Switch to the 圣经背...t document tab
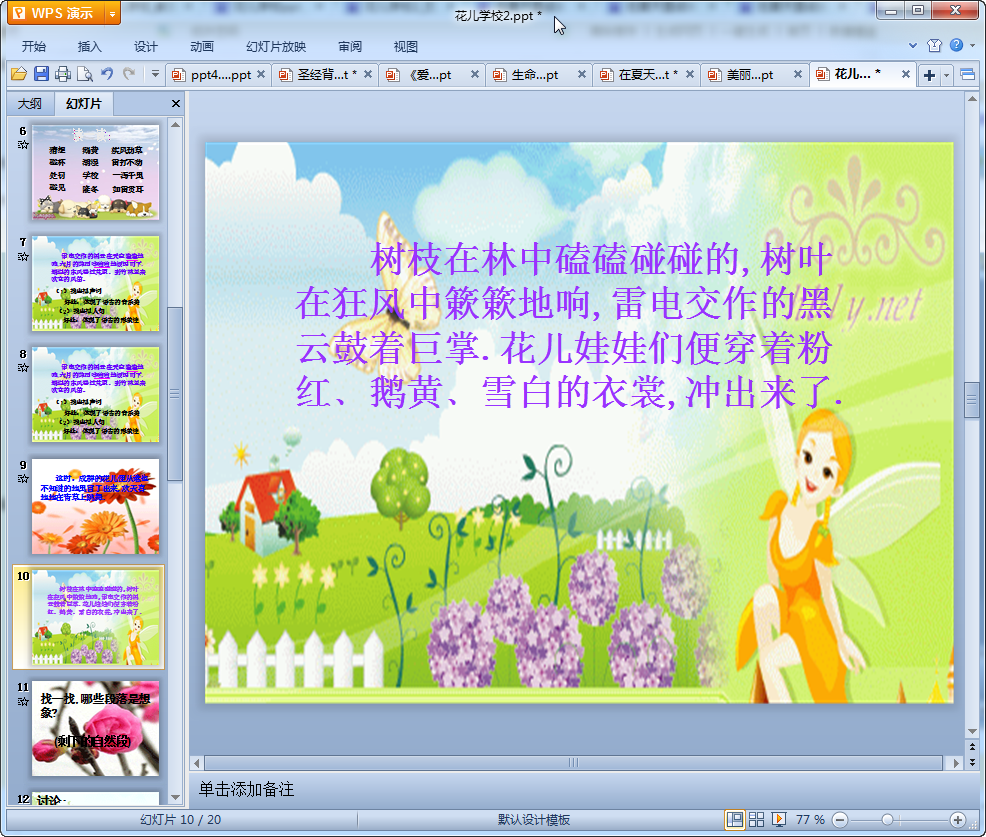This screenshot has height=837, width=986. 326,75
